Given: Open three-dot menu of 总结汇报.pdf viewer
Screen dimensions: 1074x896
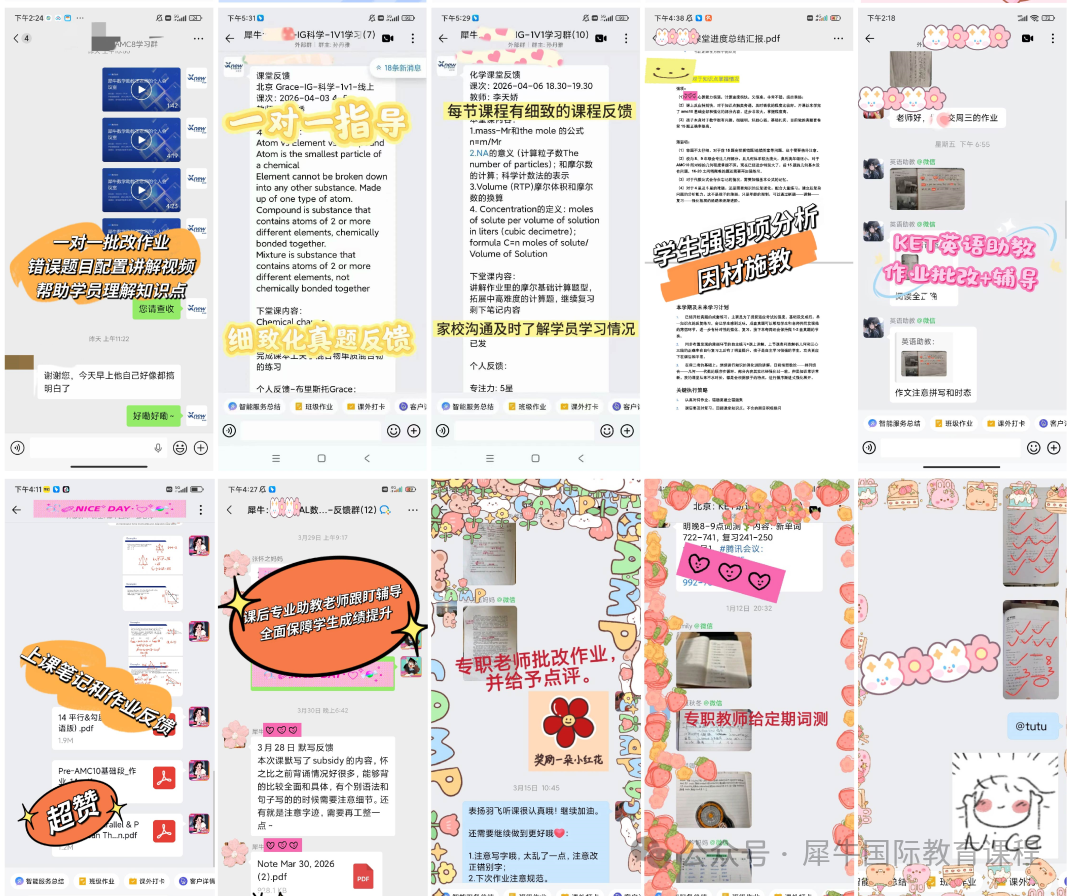Looking at the screenshot, I should (x=838, y=39).
